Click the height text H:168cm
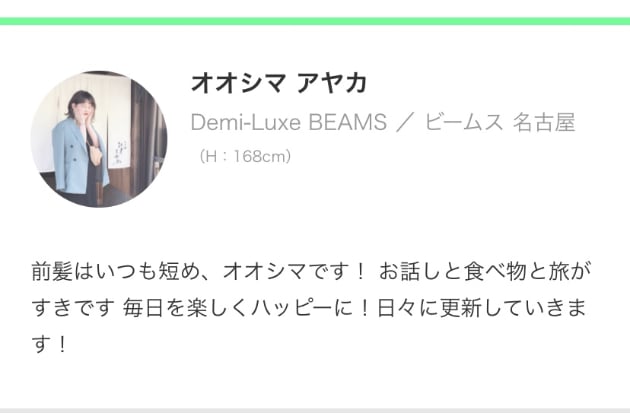The height and width of the screenshot is (413, 630). coord(245,156)
